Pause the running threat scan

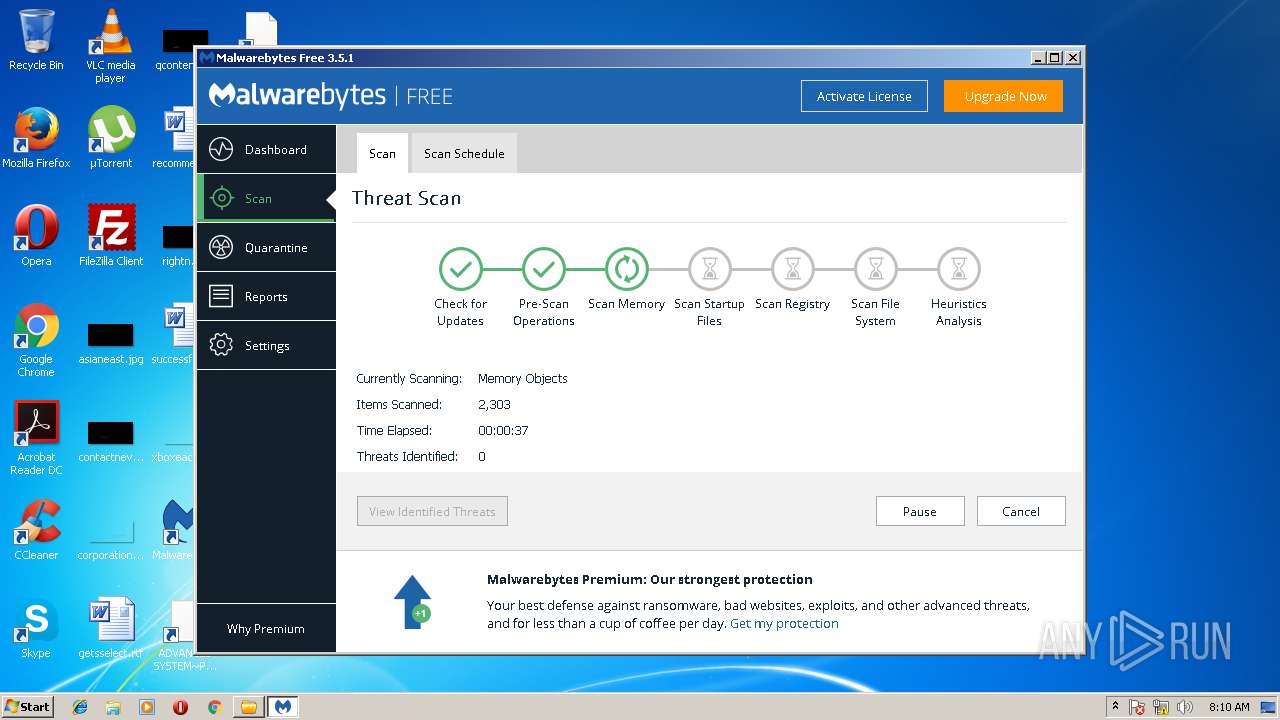[920, 511]
